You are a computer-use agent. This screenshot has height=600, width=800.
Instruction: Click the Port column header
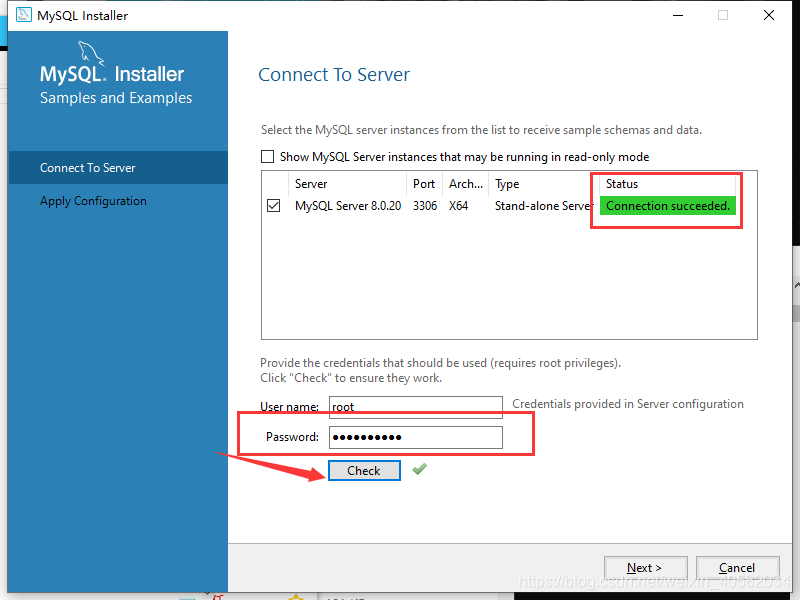point(425,184)
